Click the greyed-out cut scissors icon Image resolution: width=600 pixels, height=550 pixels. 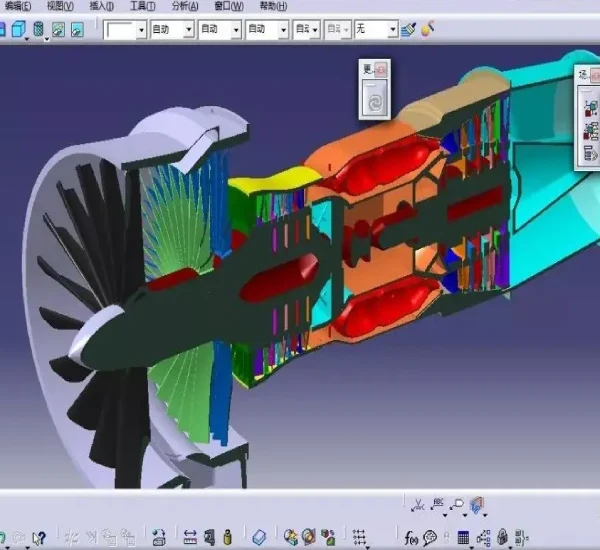click(72, 537)
